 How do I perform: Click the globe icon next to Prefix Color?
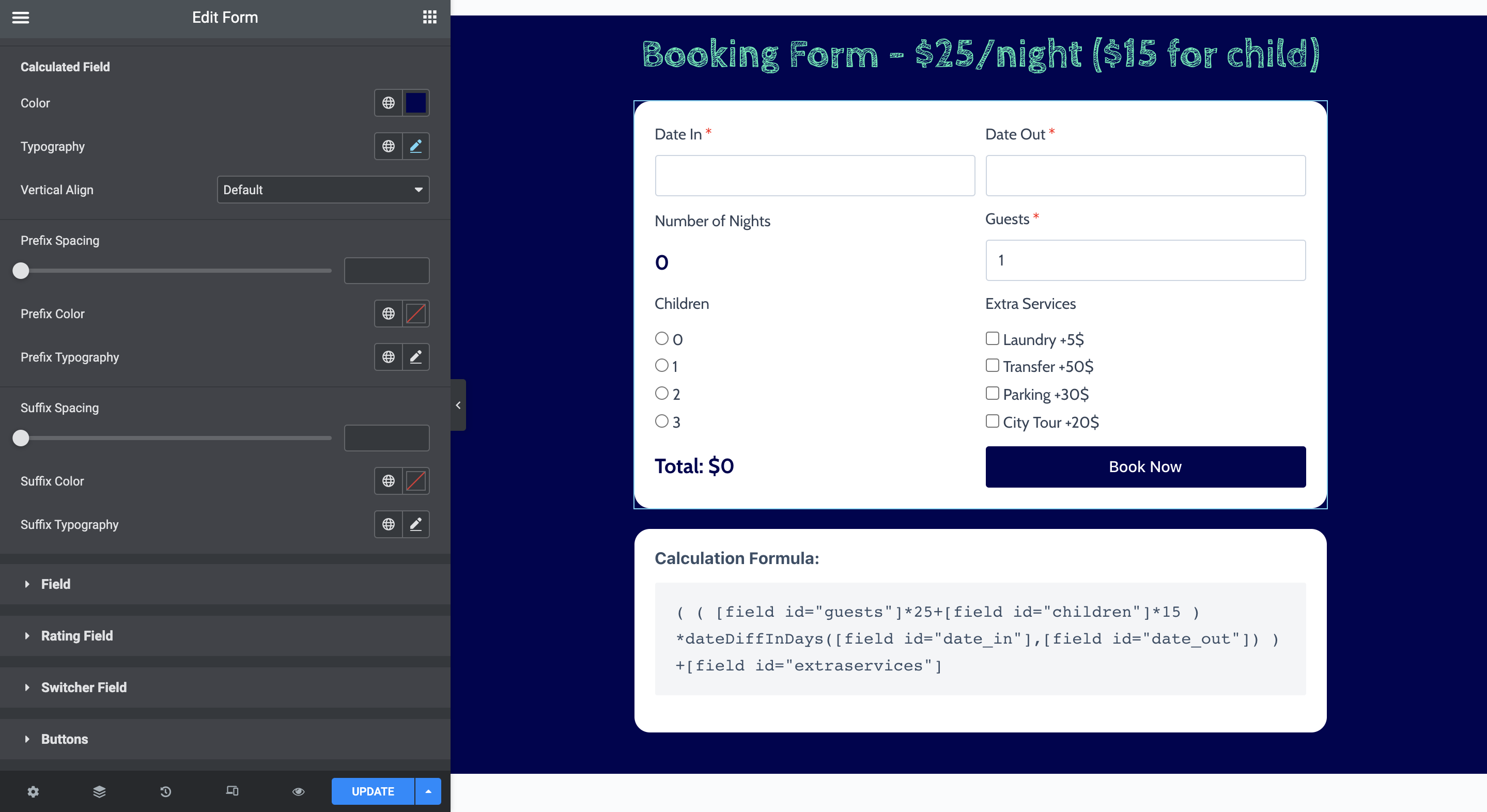pyautogui.click(x=388, y=314)
